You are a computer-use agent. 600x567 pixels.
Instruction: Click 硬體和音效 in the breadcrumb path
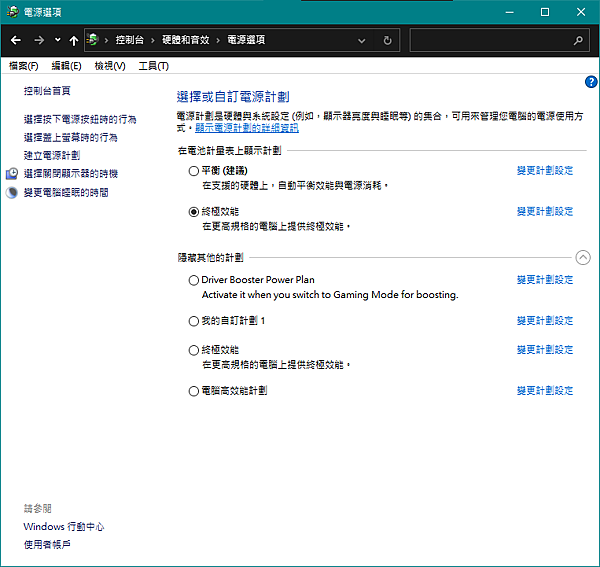click(x=186, y=40)
